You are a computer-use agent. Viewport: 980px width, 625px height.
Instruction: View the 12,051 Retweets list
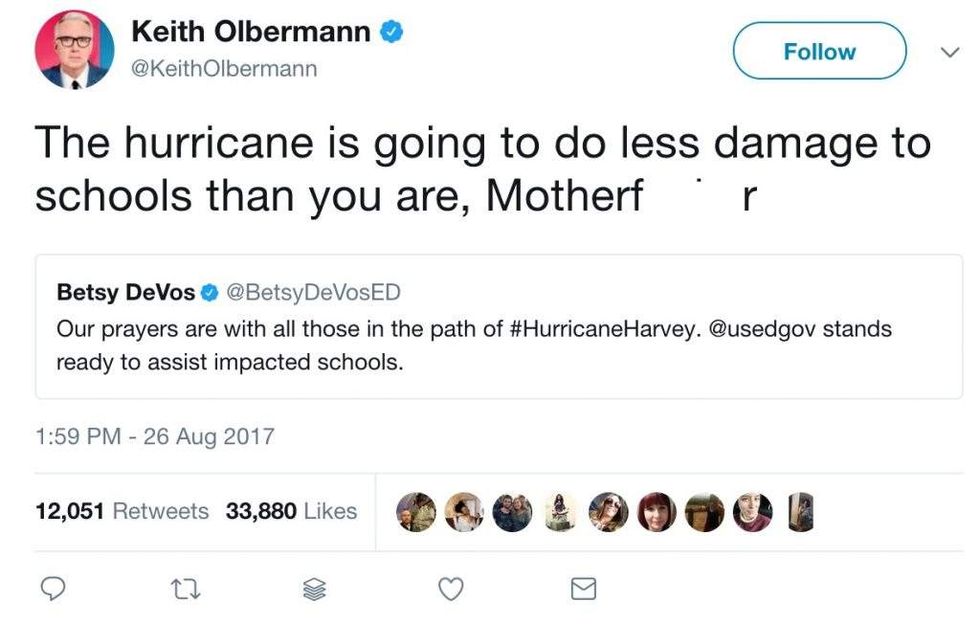click(x=122, y=511)
